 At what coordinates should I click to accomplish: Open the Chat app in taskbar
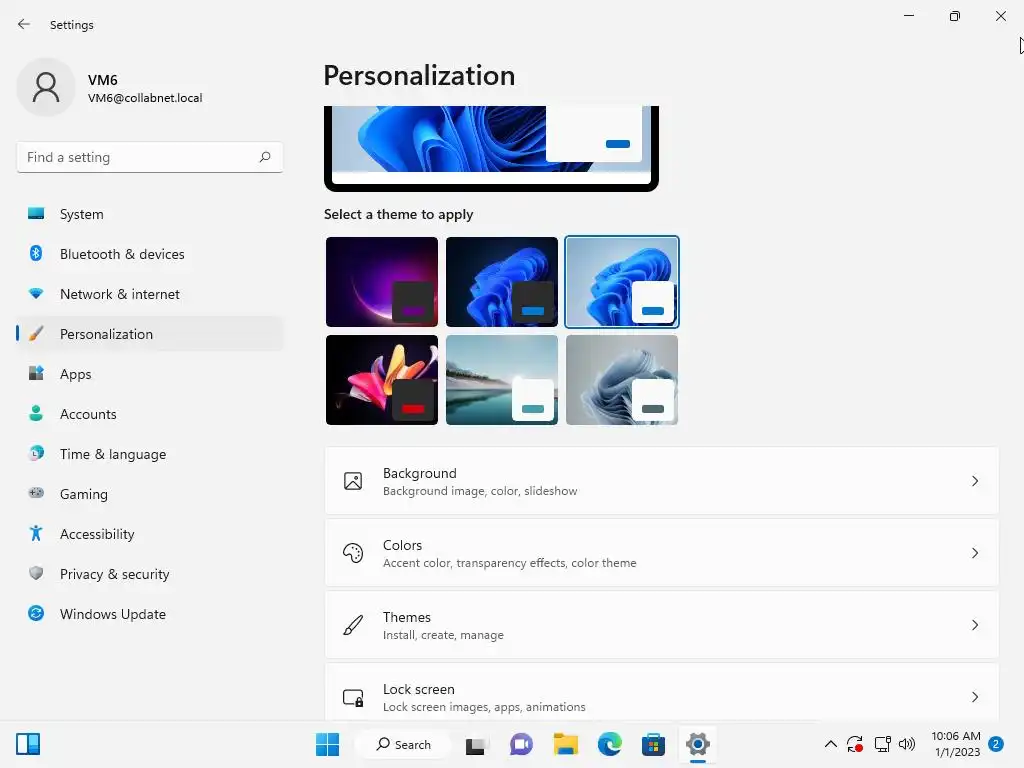[520, 744]
